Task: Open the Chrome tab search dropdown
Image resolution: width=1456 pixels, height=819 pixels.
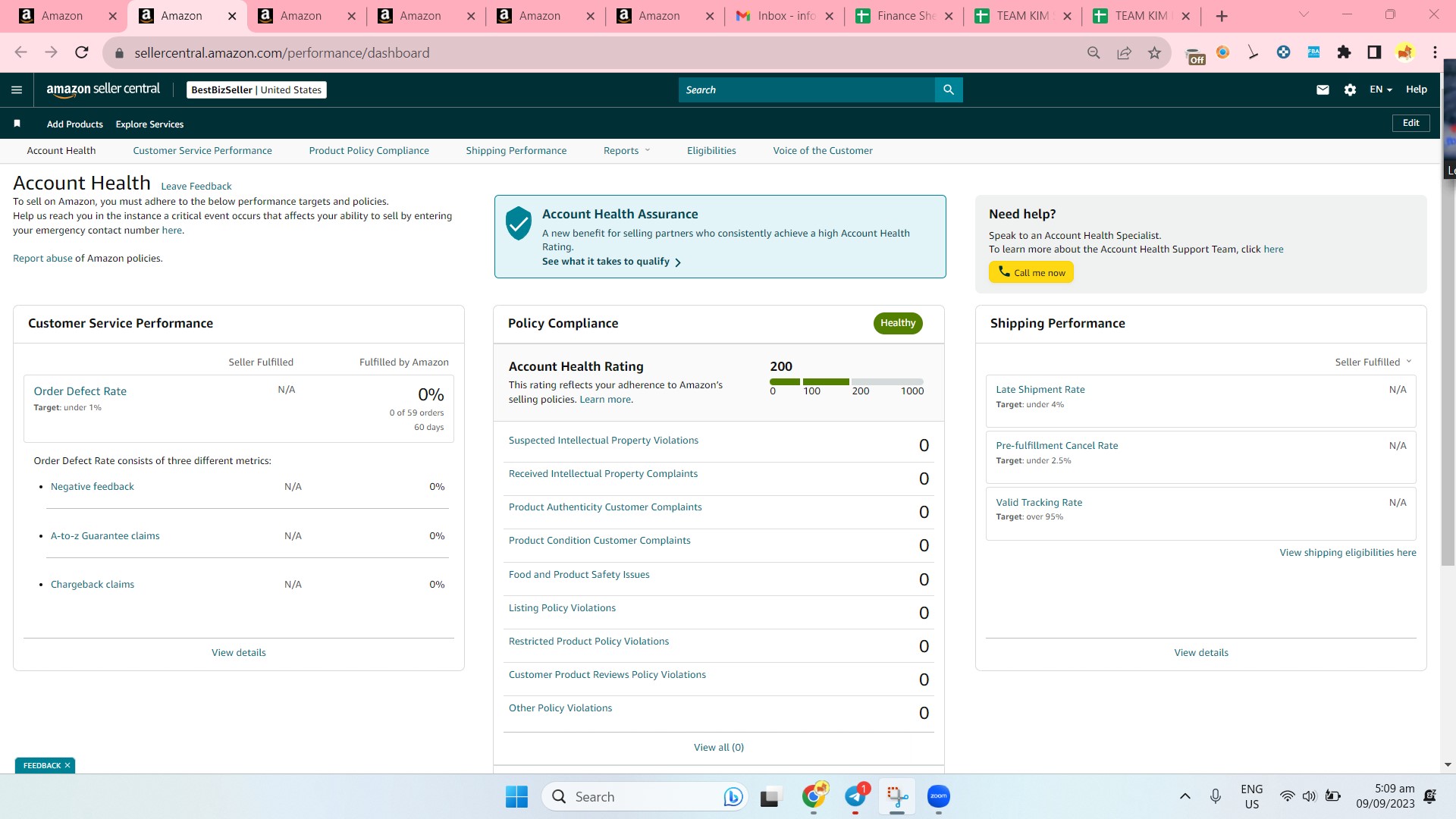Action: (x=1304, y=15)
